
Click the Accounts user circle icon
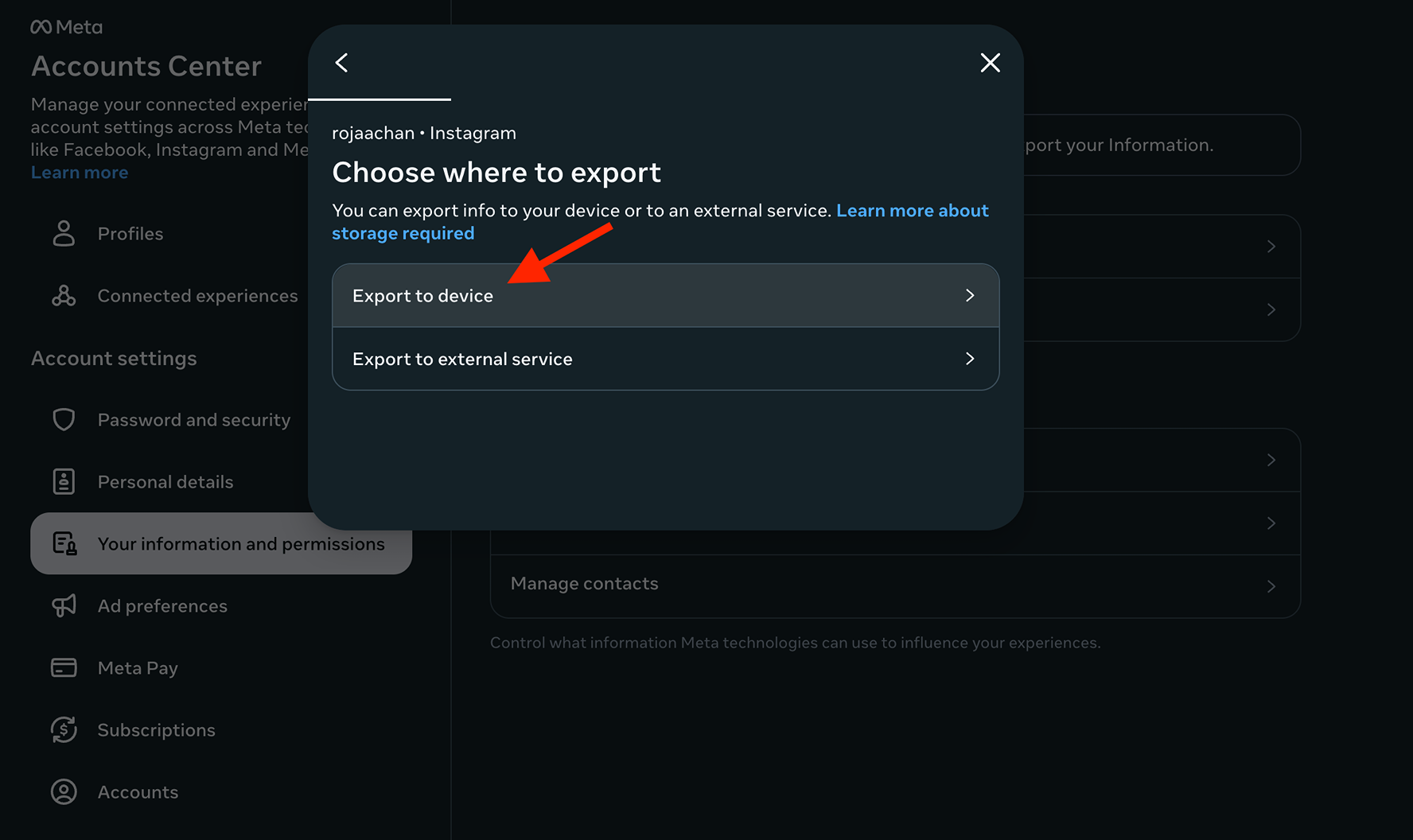(64, 792)
